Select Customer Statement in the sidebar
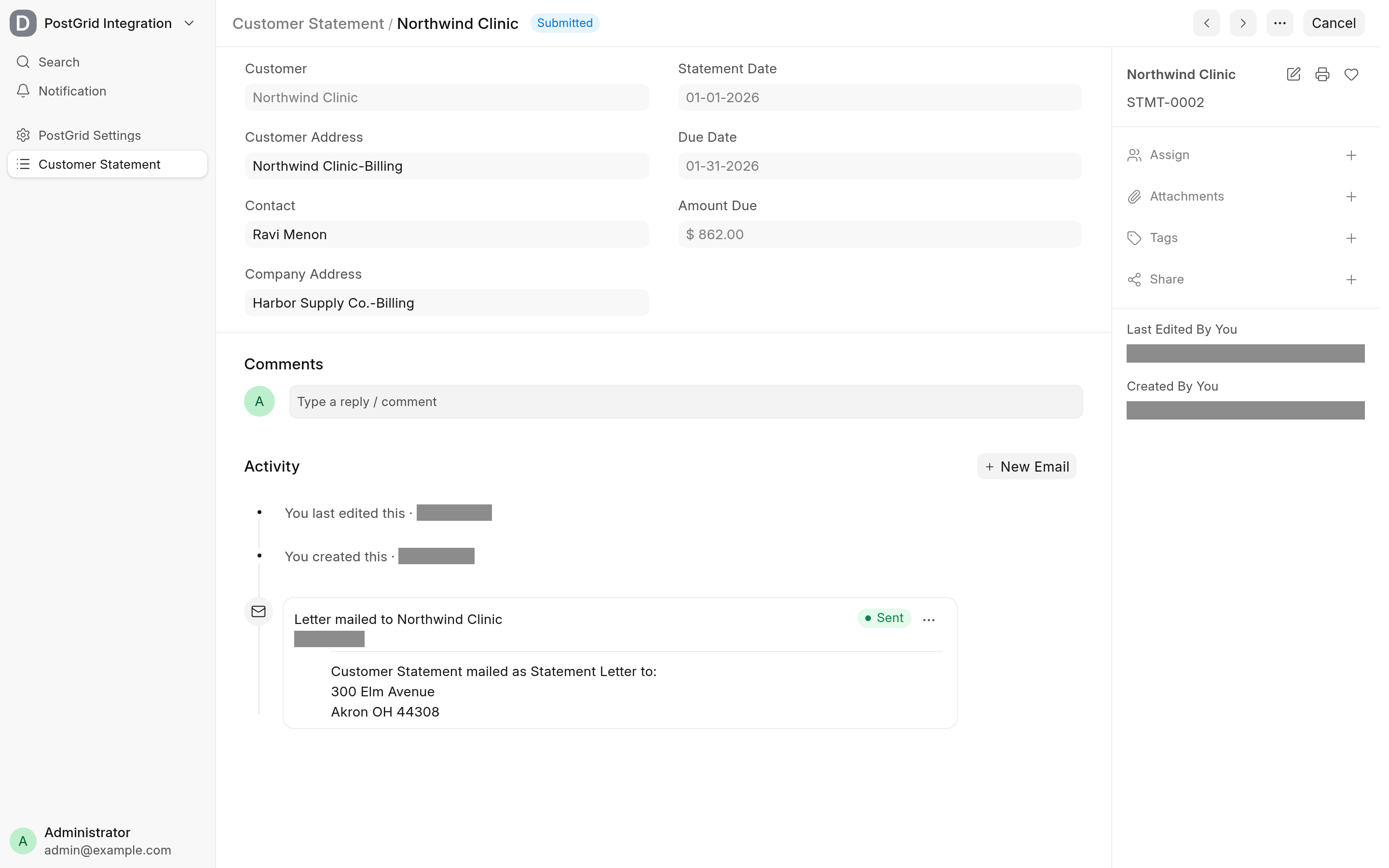This screenshot has width=1389, height=868. click(x=108, y=164)
